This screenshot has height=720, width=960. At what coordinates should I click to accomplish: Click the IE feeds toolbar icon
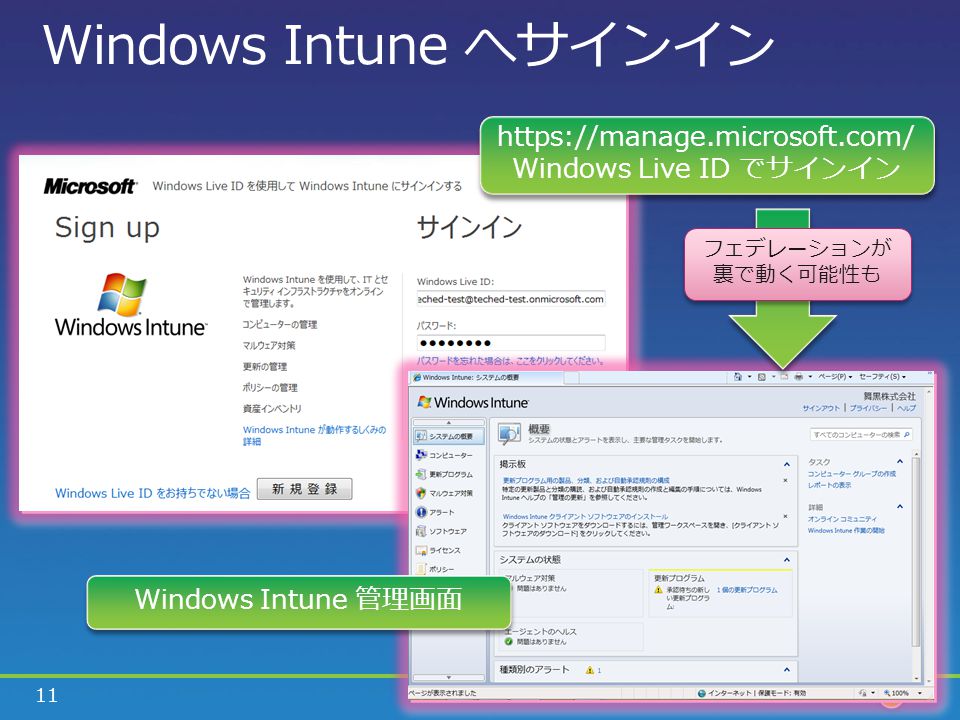(x=762, y=377)
